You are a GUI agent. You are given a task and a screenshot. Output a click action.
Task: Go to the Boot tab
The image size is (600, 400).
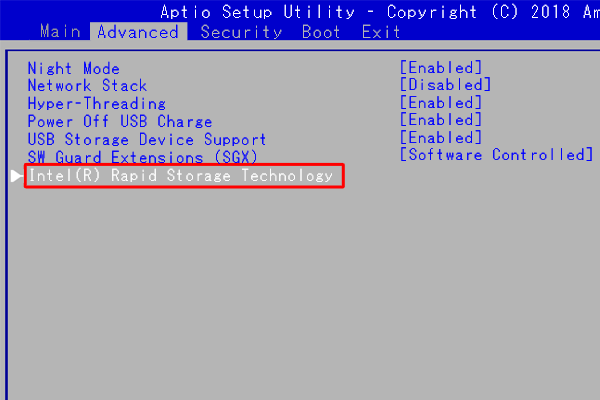tap(320, 32)
